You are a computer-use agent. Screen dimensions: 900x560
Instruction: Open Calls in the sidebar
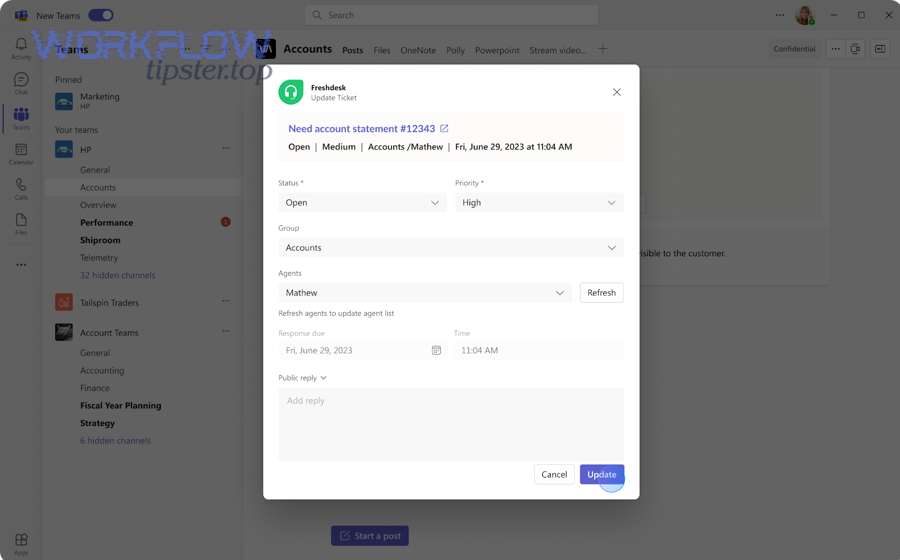(x=21, y=188)
